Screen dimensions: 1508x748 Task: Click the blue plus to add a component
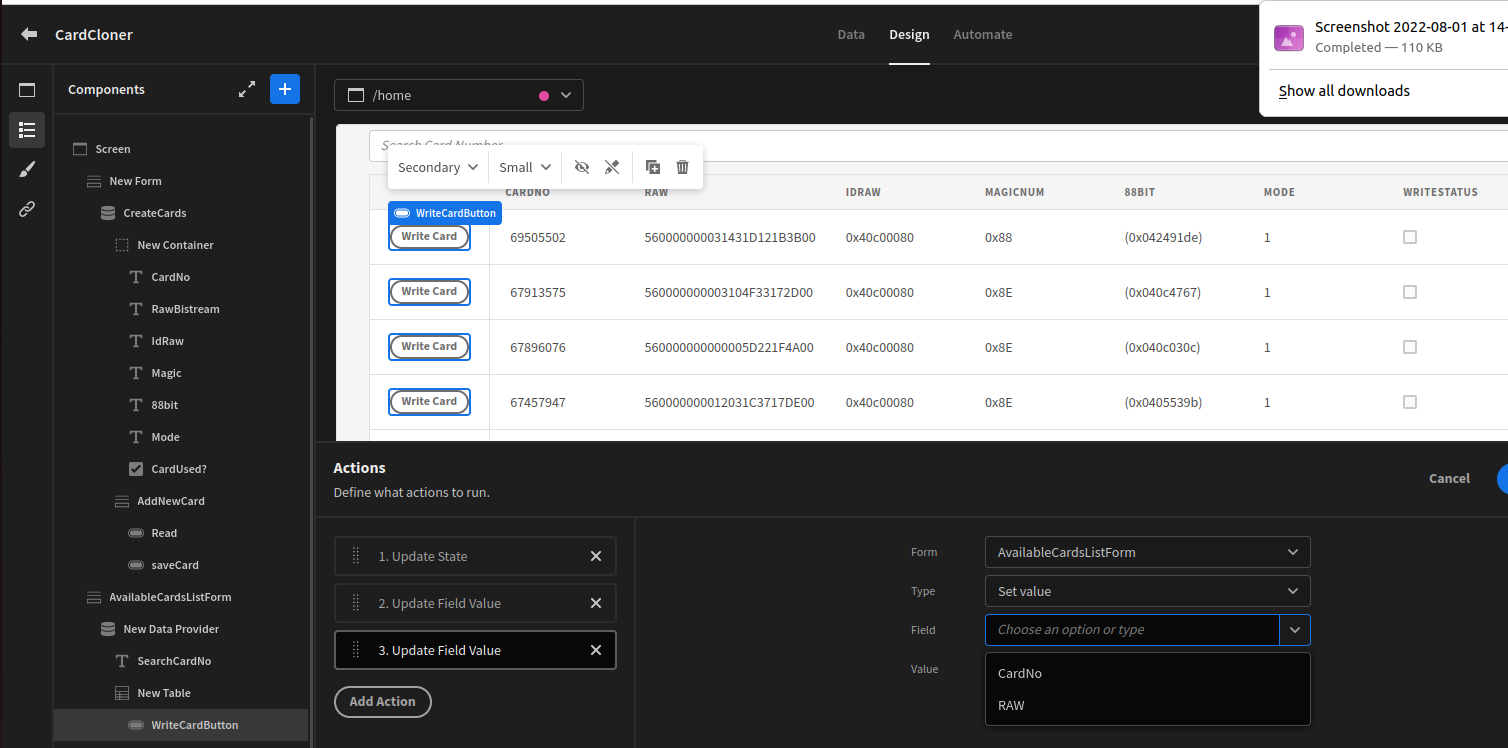click(x=285, y=89)
